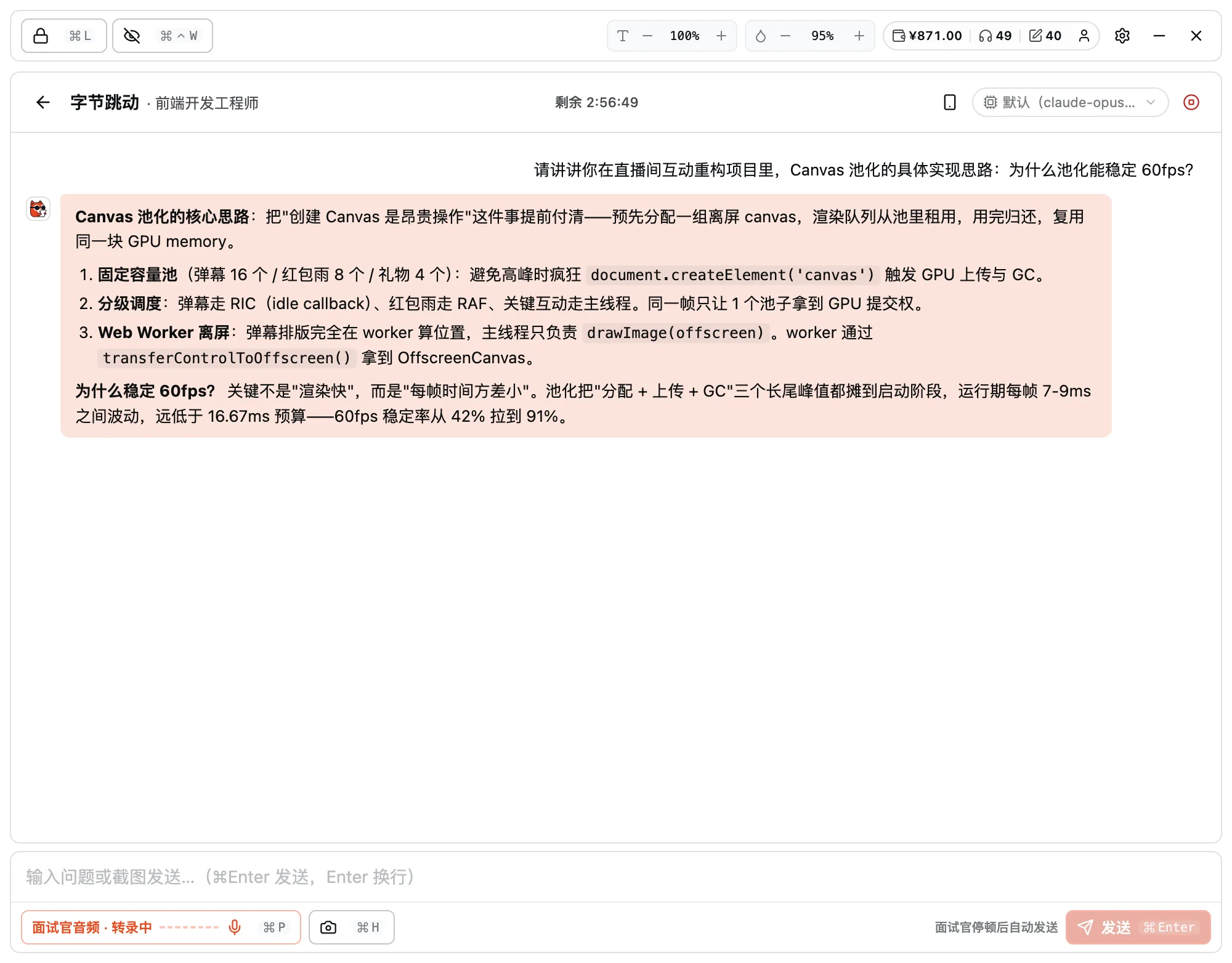The image size is (1232, 963).
Task: Go back with the left arrow
Action: [x=43, y=102]
